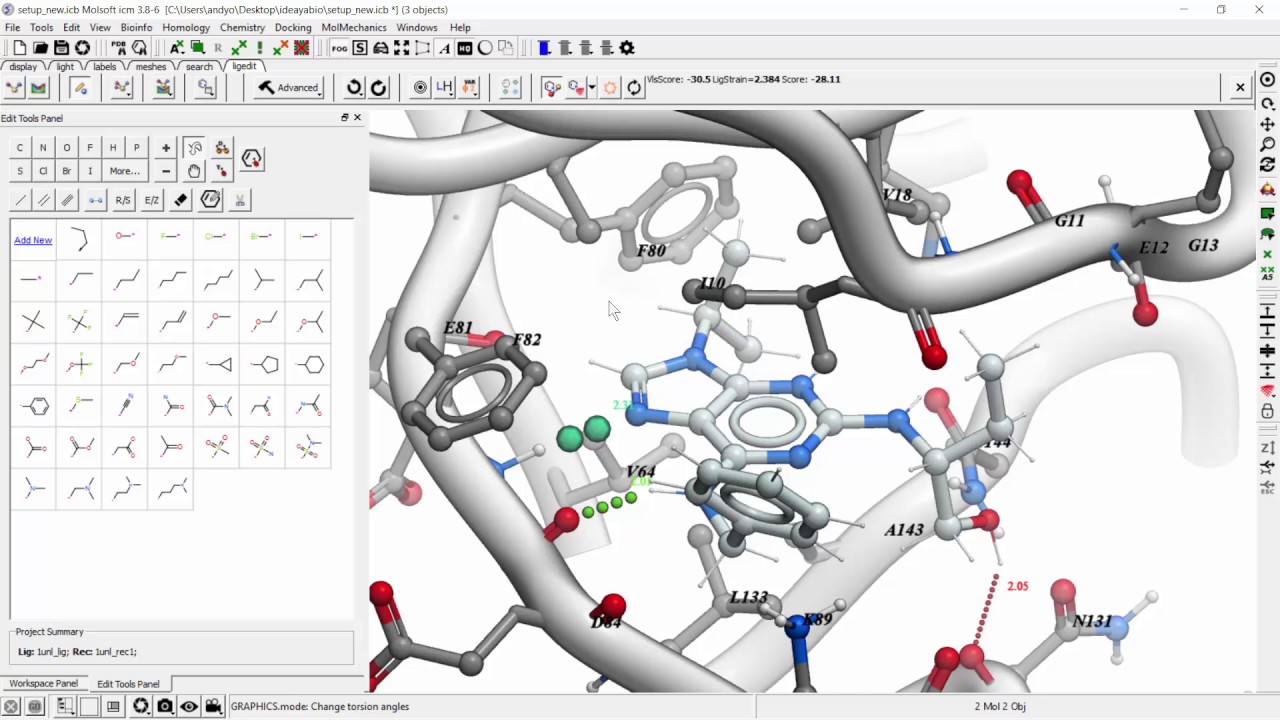Click the redo arrow in ligedit toolbar
The width and height of the screenshot is (1280, 720).
378,88
